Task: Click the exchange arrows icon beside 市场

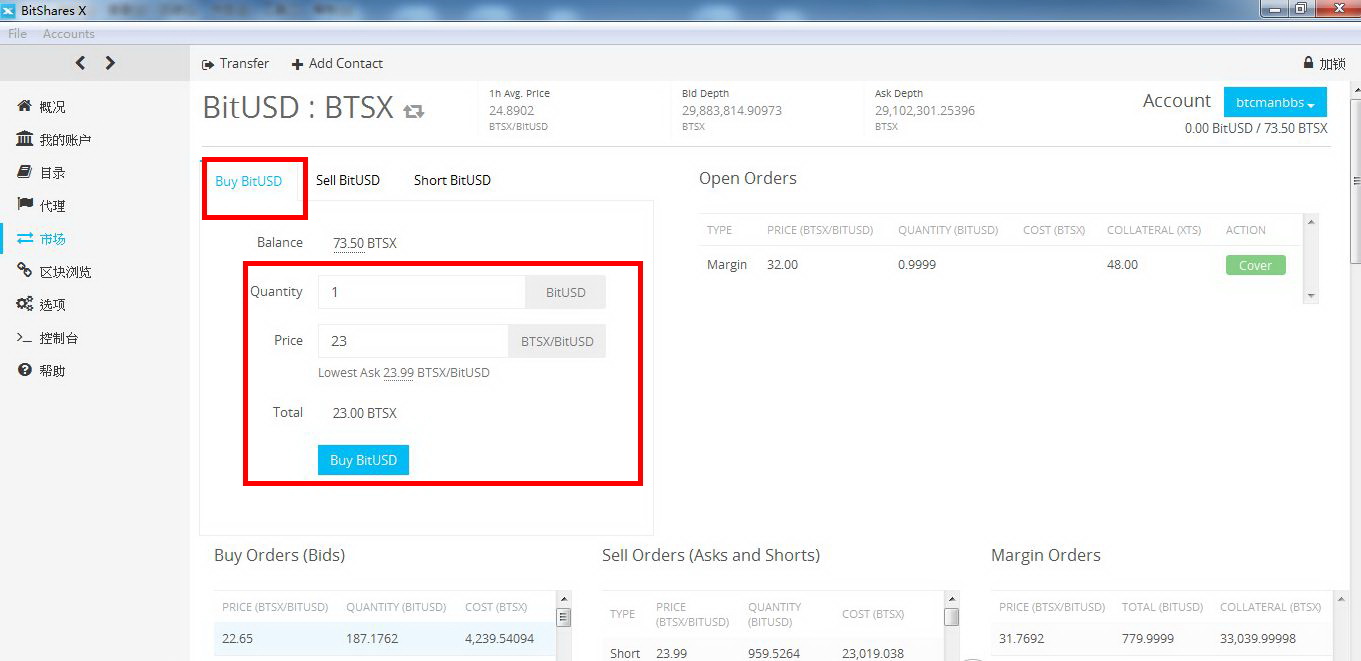Action: (x=25, y=238)
